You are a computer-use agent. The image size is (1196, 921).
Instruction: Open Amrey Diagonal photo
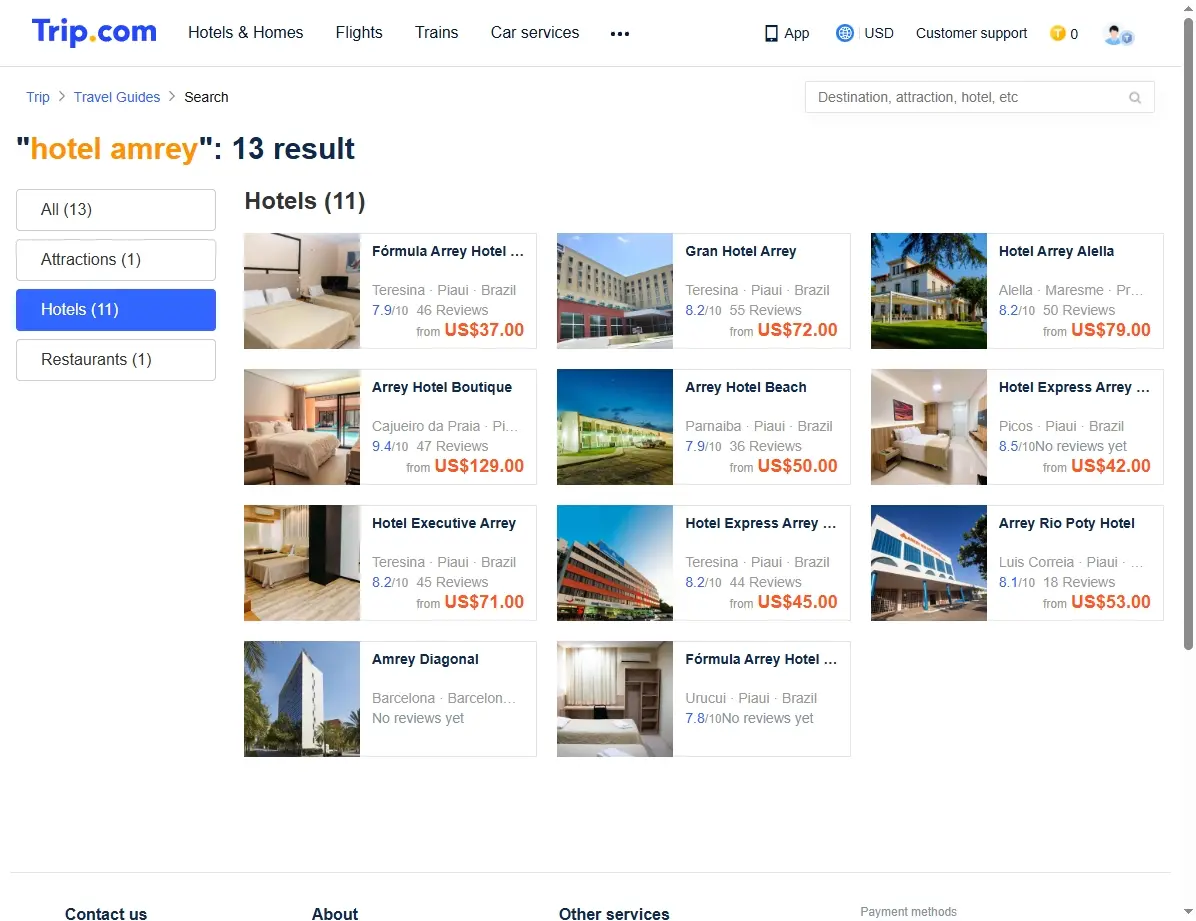coord(302,698)
